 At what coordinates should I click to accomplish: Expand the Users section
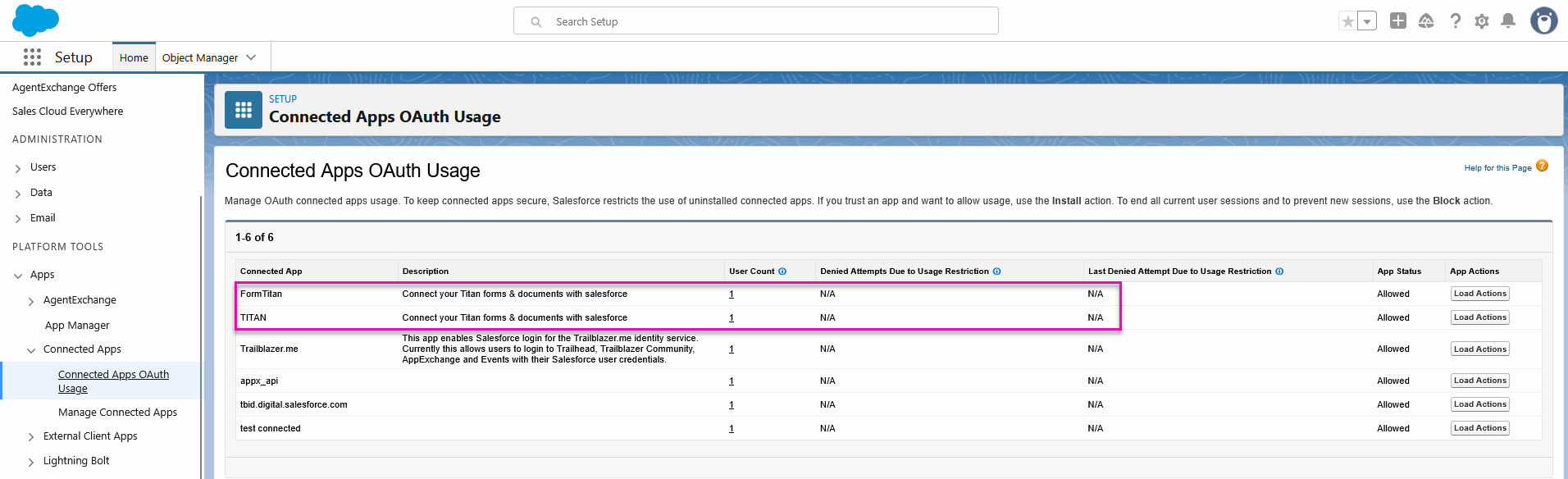coord(18,168)
